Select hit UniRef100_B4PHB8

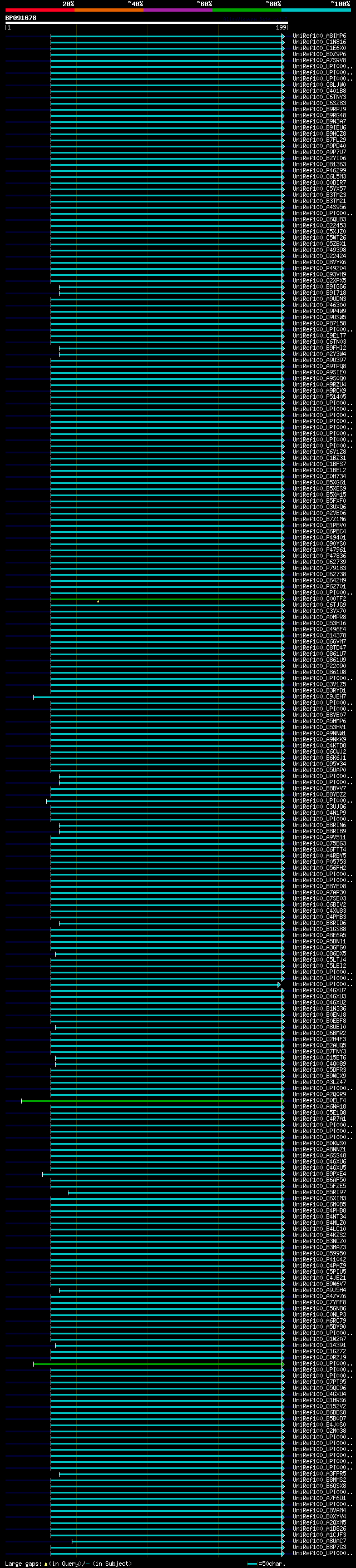click(x=319, y=1210)
